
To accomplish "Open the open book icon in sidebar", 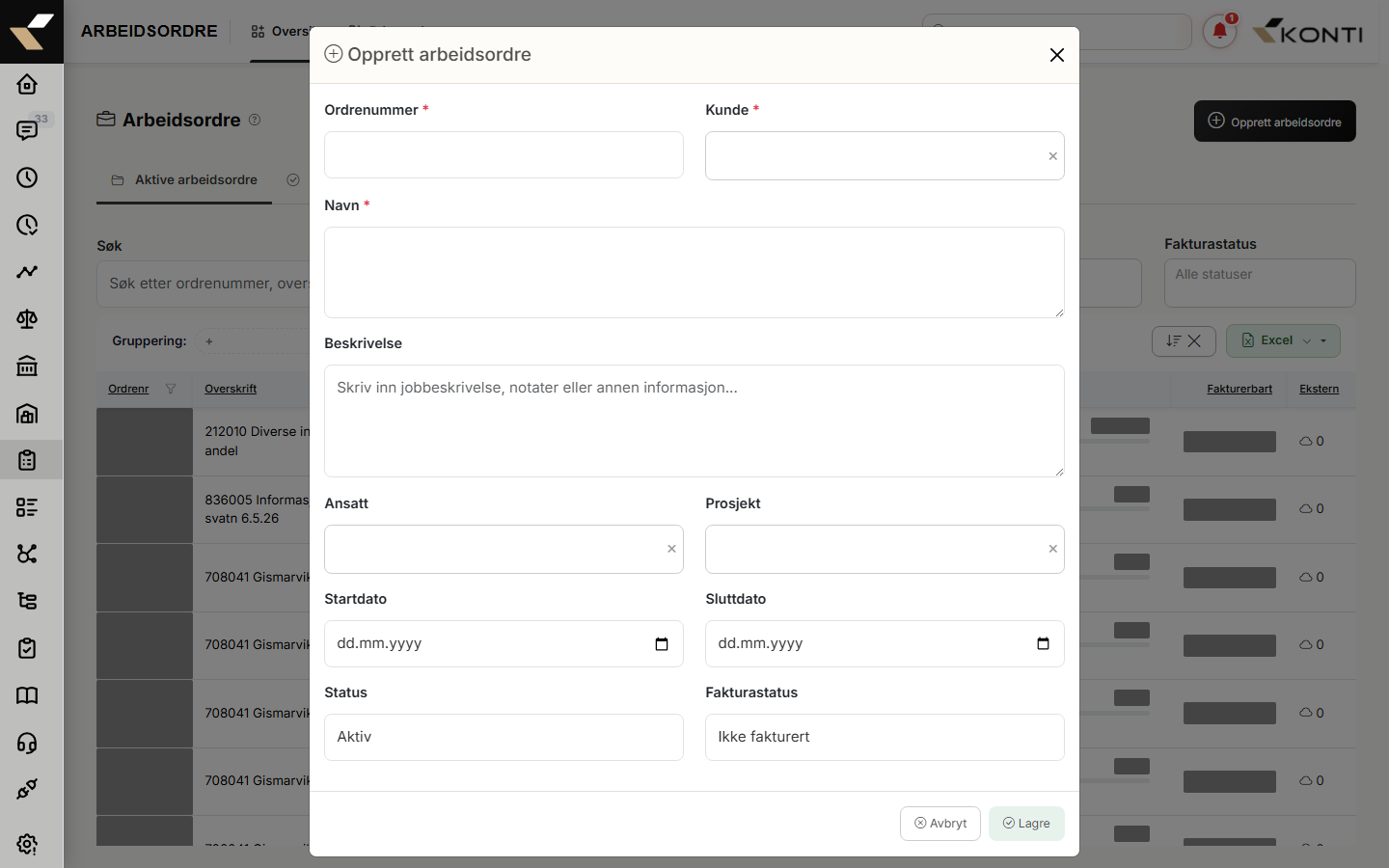I will click(27, 695).
